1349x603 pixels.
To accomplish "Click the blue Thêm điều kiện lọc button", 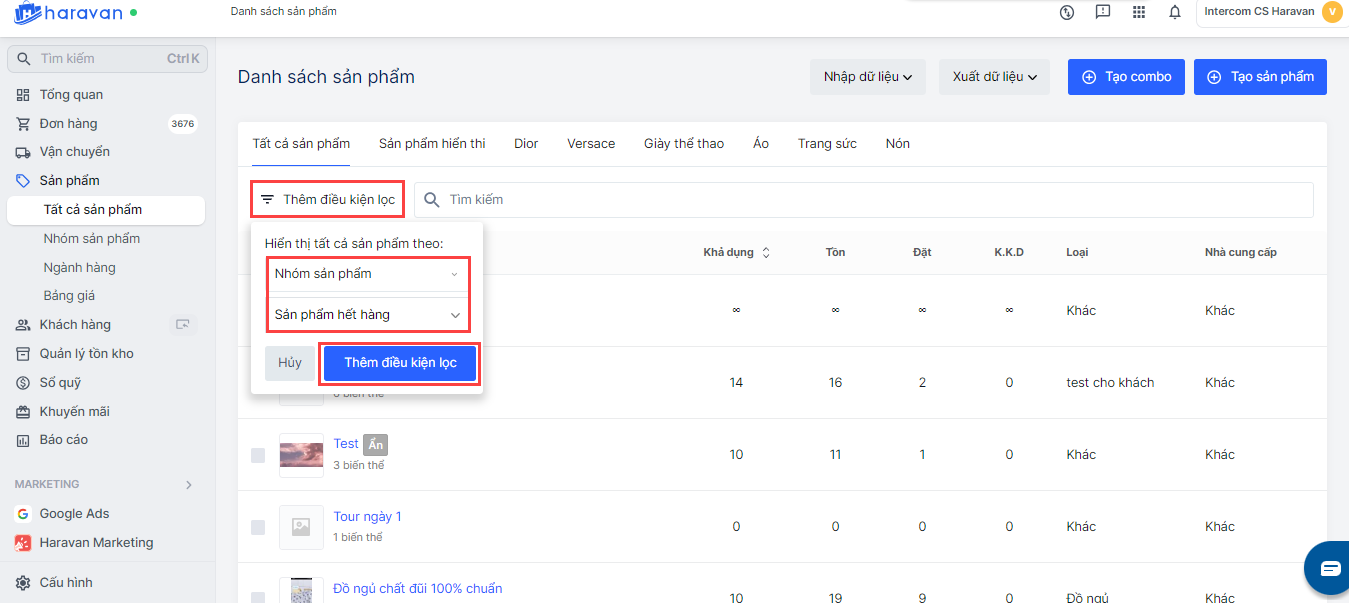I will click(400, 363).
